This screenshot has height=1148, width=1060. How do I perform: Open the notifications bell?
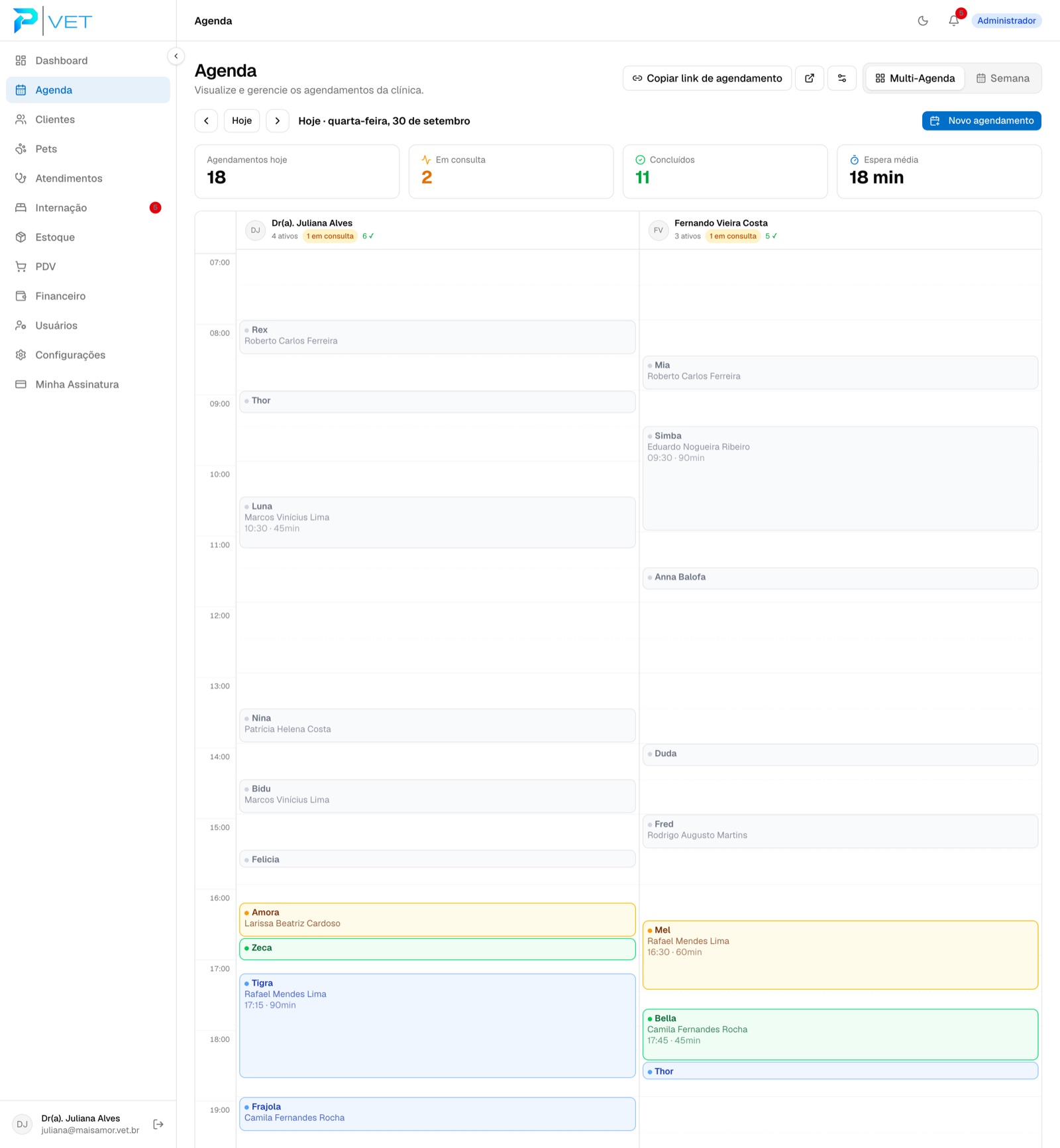(x=954, y=21)
